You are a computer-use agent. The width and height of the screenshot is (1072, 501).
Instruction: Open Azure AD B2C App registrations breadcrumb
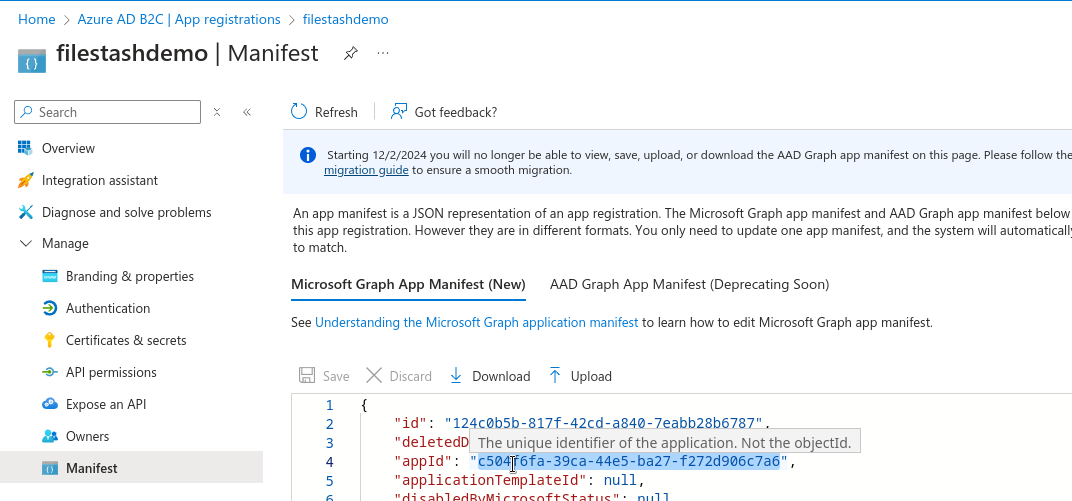tap(179, 20)
